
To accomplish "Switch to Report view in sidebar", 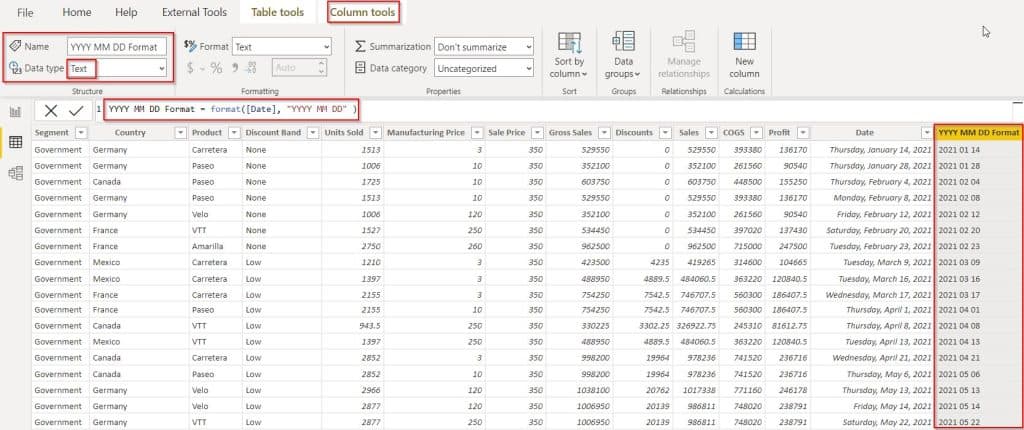I will click(15, 112).
